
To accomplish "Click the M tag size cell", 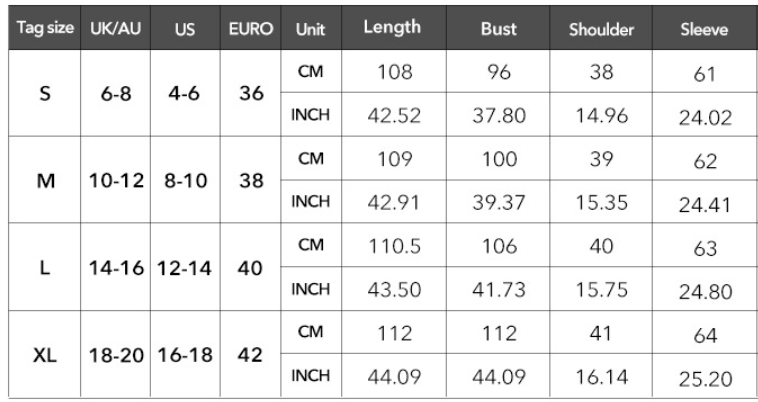I will (x=45, y=181).
